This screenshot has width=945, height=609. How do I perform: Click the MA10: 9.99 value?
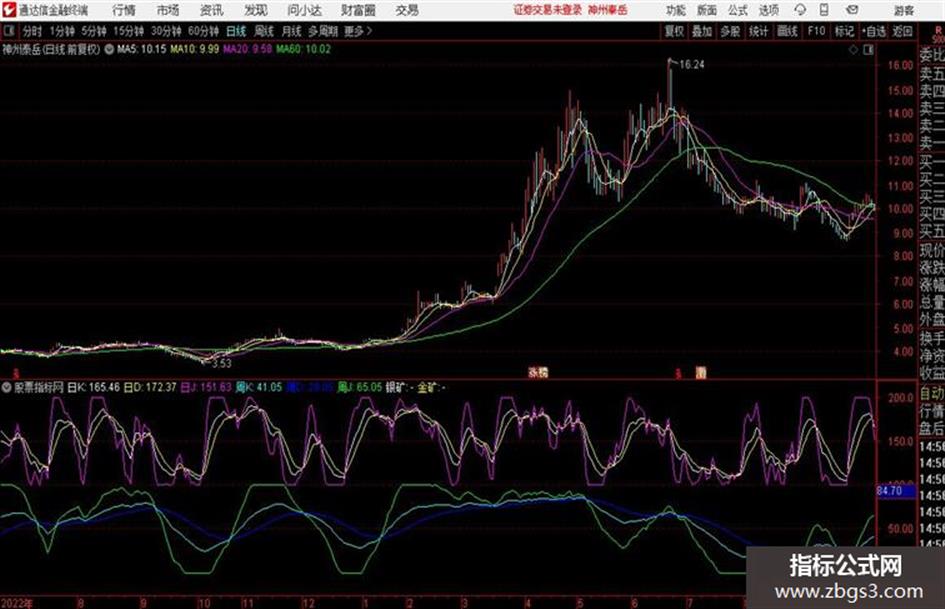(195, 49)
